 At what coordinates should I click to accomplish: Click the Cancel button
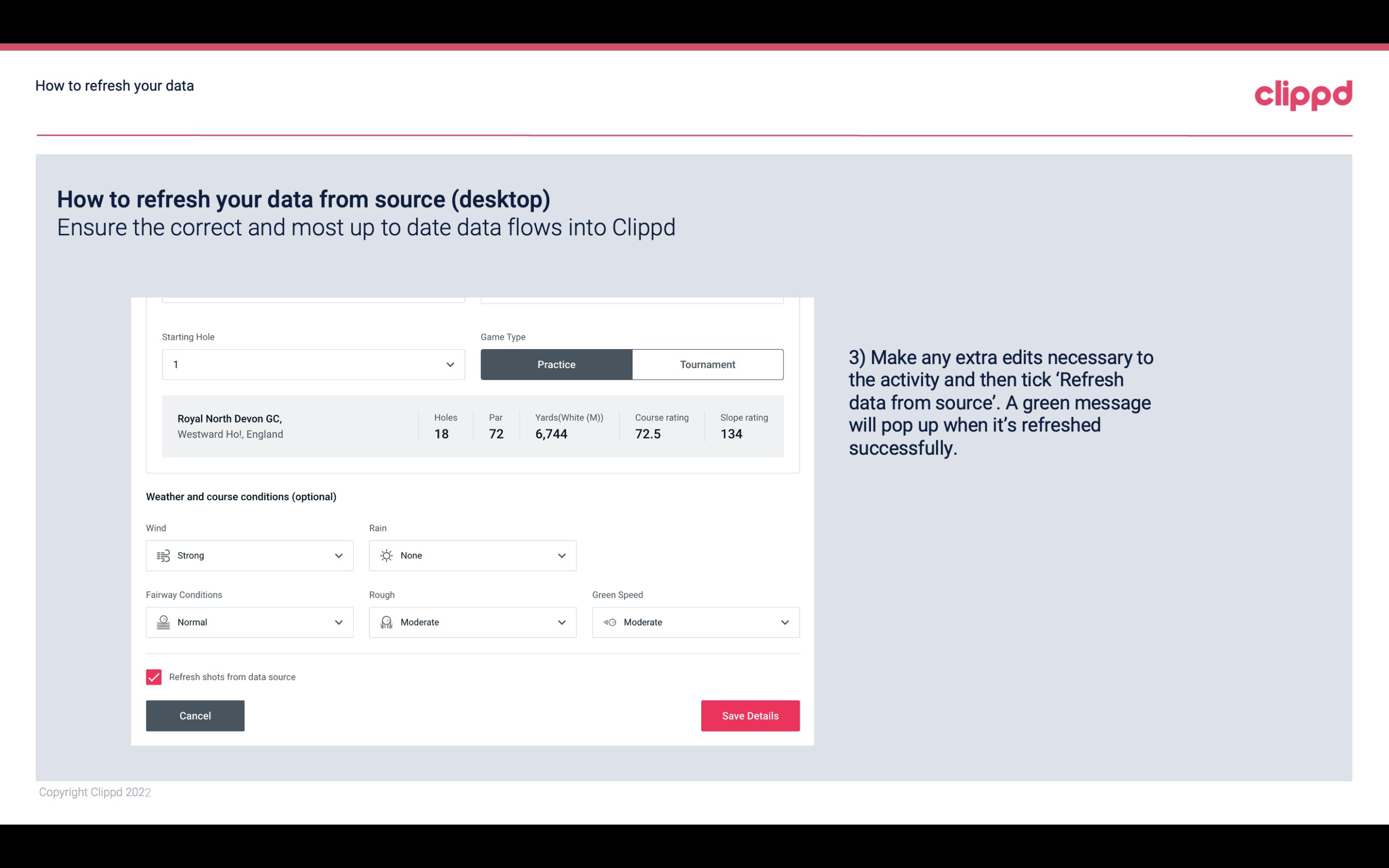(195, 715)
